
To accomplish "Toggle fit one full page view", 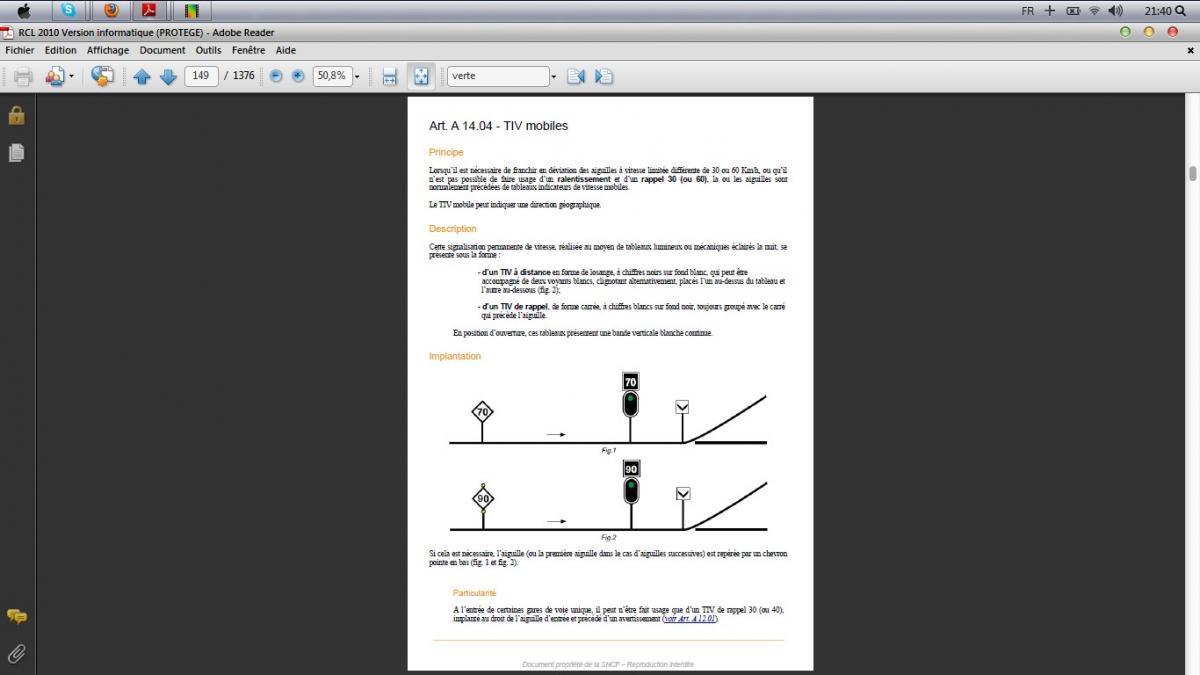I will [421, 76].
